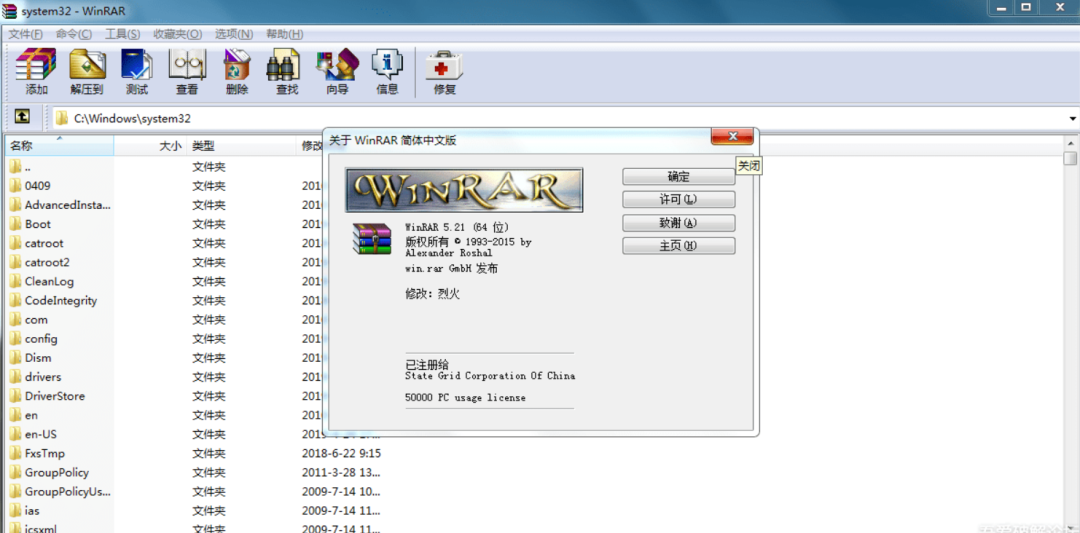The height and width of the screenshot is (533, 1080).
Task: Open the 命令(C) menu
Action: pyautogui.click(x=74, y=34)
